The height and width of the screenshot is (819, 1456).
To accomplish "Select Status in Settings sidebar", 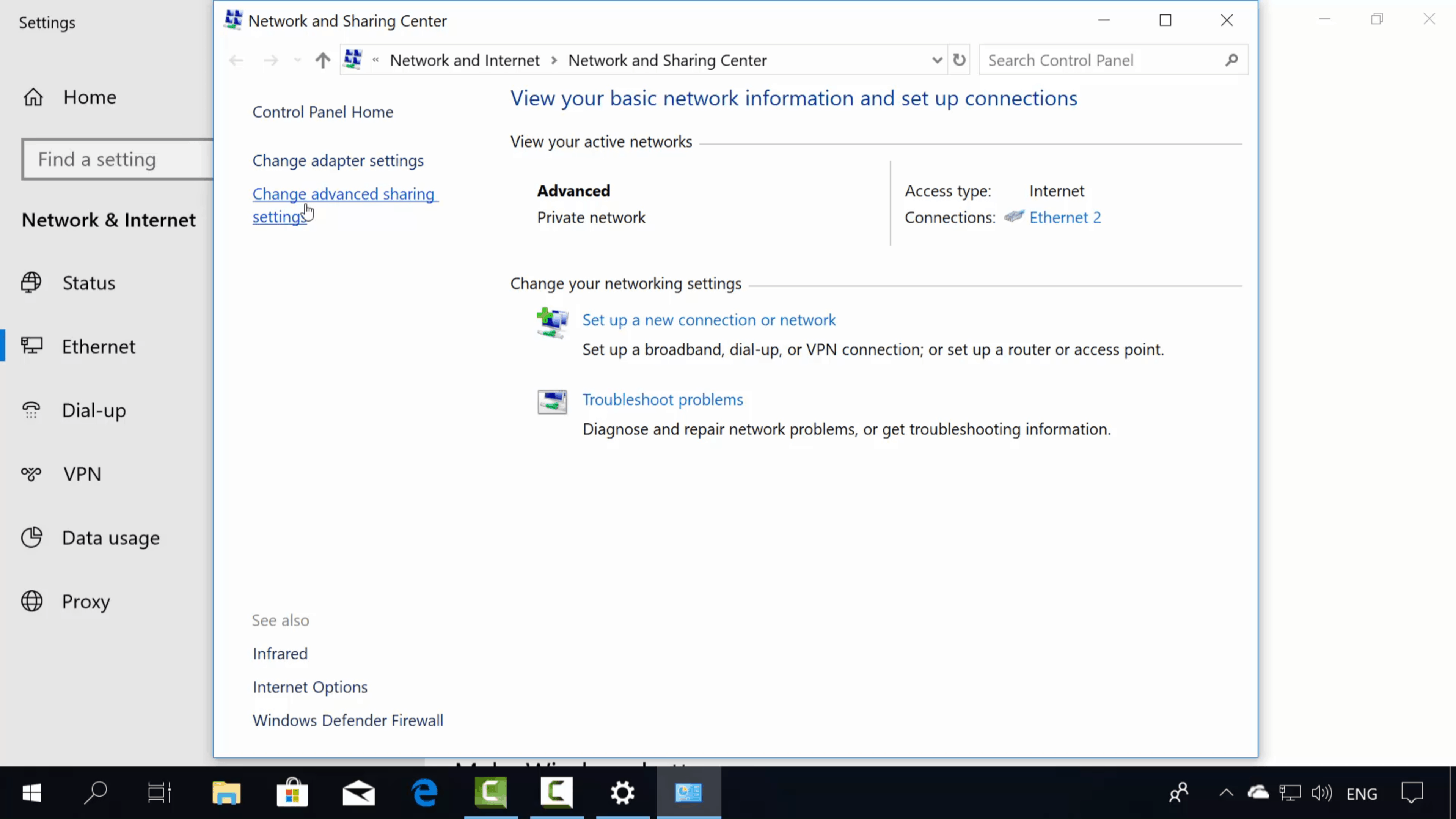I will coord(68,283).
